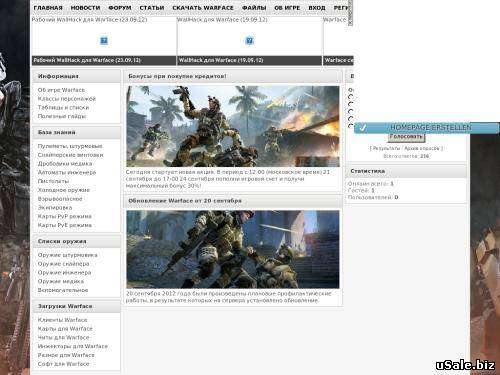Click the dark caption bar WallHack для Warface (19.09.12)
Screen dimensions: 500x375
[x=250, y=60]
